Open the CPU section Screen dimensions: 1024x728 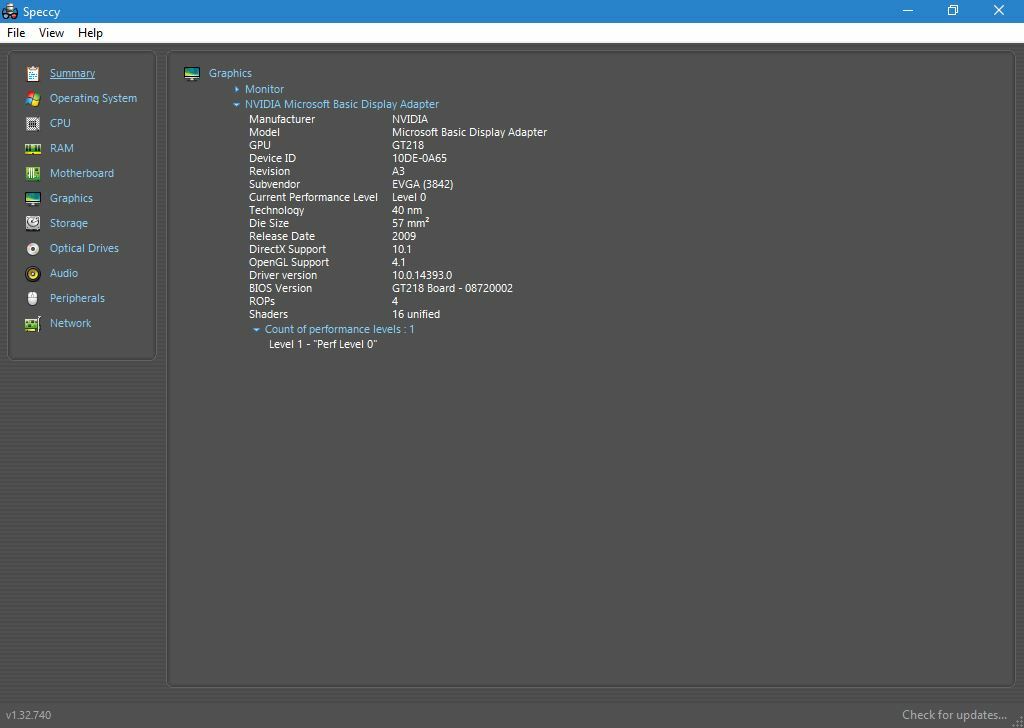(60, 123)
